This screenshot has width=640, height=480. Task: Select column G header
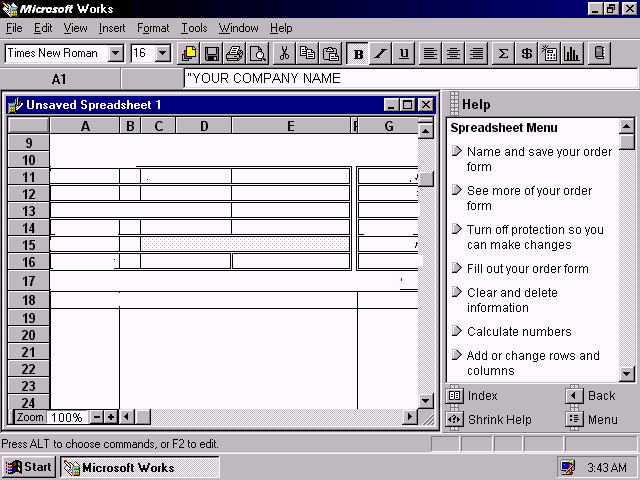click(389, 126)
